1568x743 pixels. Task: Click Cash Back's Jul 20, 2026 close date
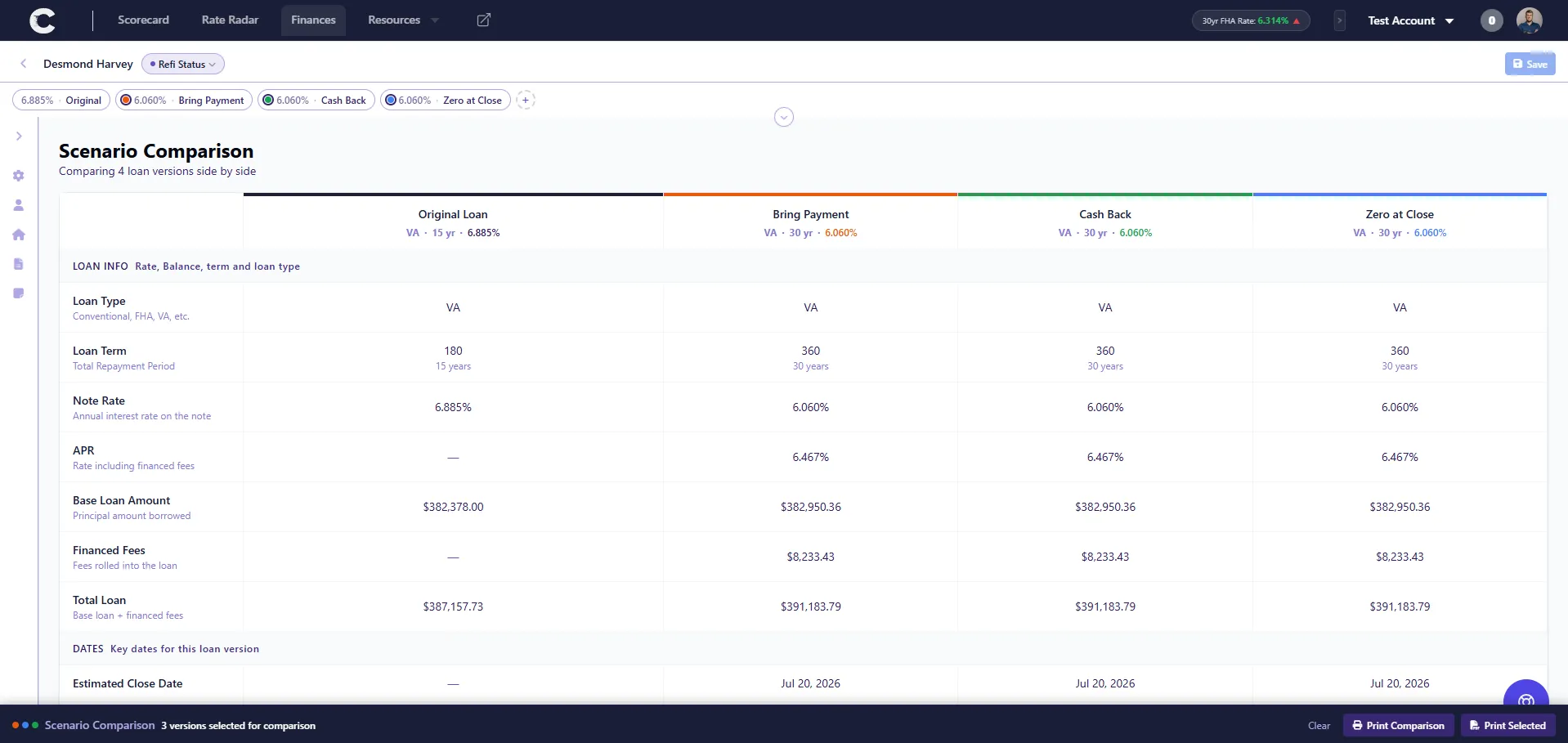(x=1105, y=683)
